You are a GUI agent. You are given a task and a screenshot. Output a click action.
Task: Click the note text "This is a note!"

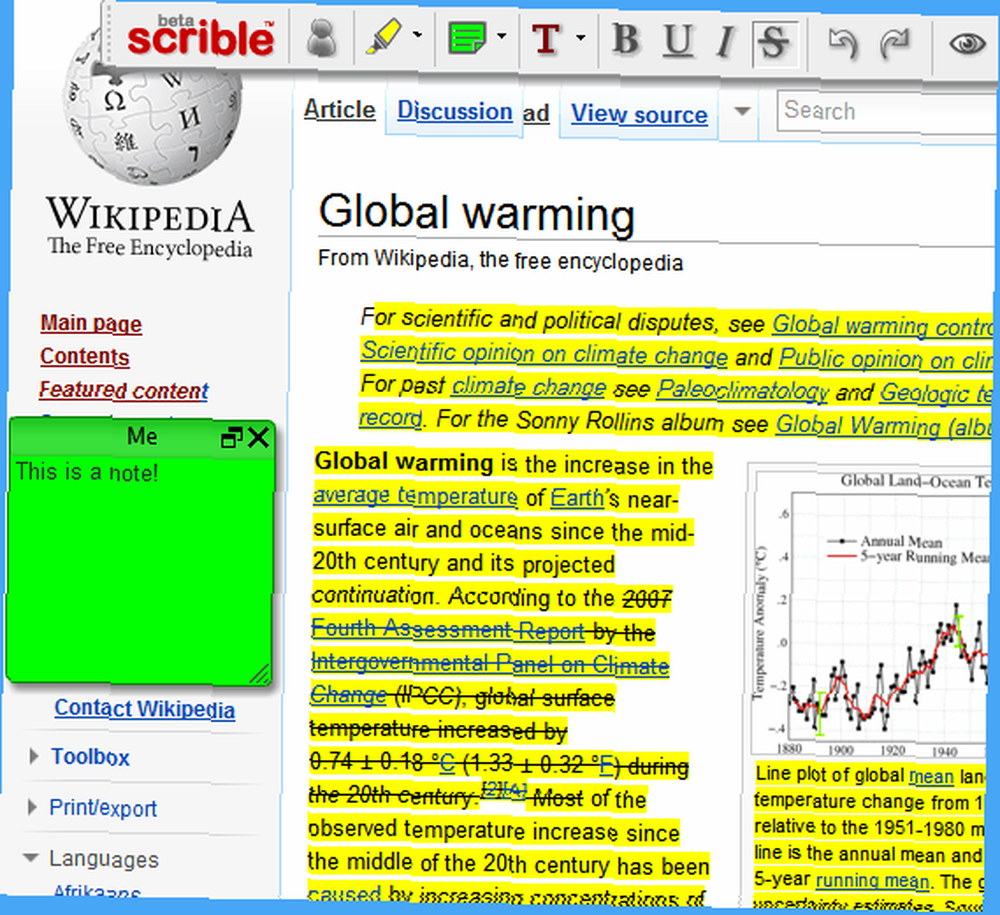coord(87,472)
